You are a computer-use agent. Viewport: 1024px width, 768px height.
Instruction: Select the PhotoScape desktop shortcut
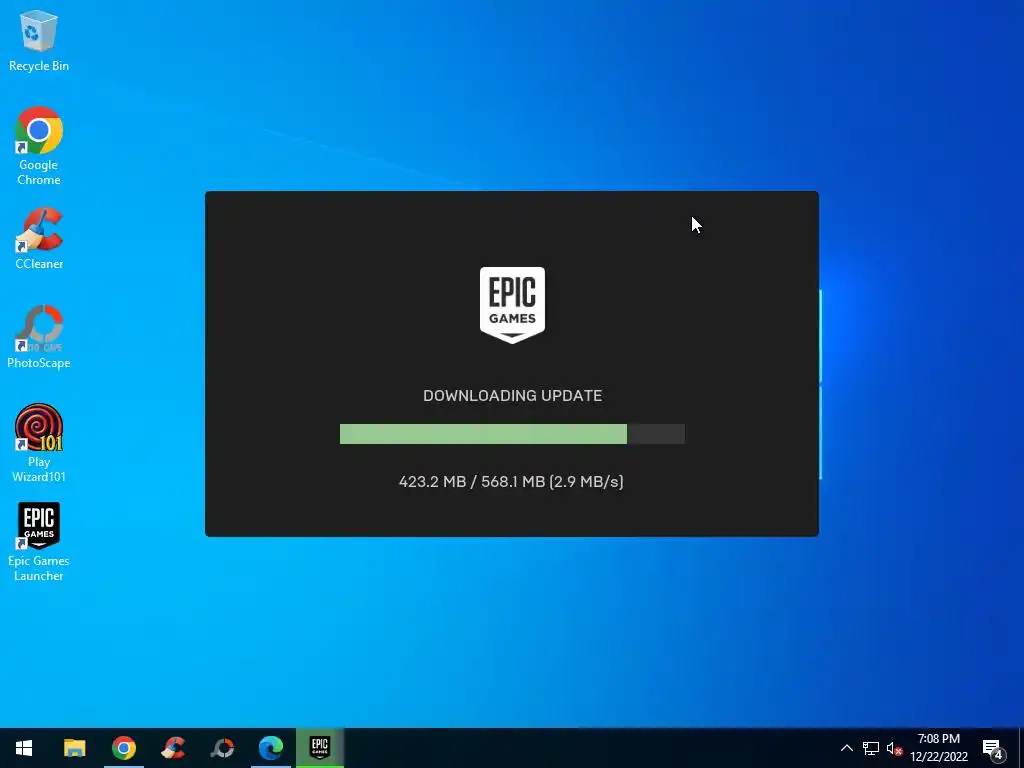pyautogui.click(x=39, y=337)
